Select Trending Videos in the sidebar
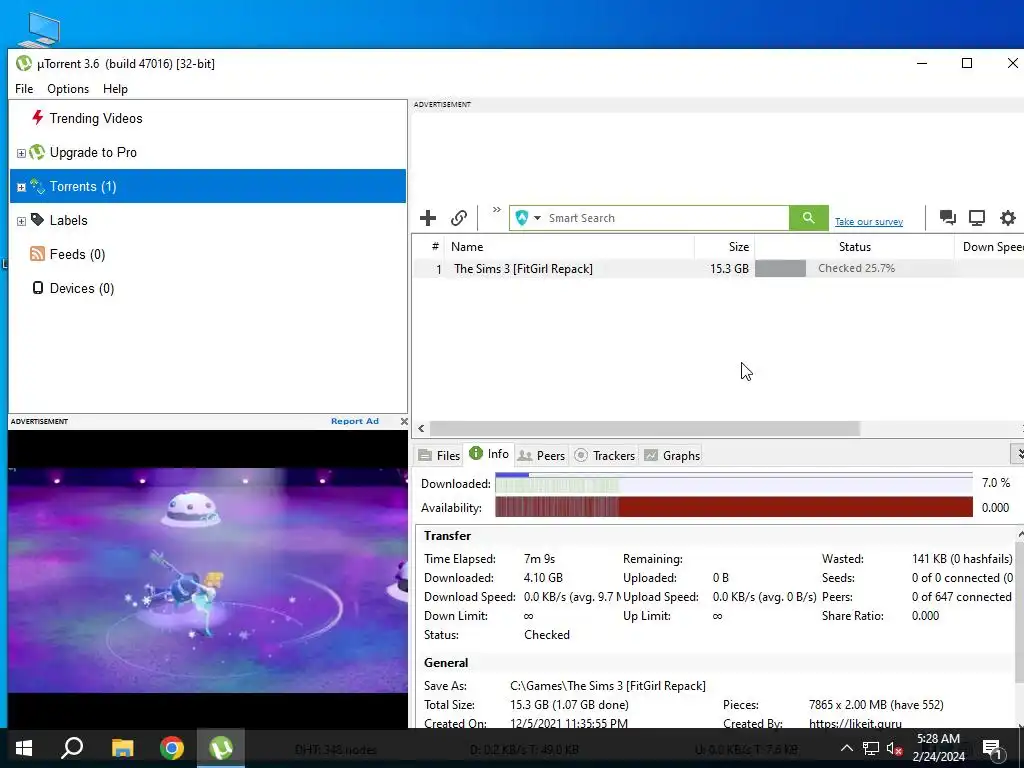1024x768 pixels. pyautogui.click(x=96, y=118)
